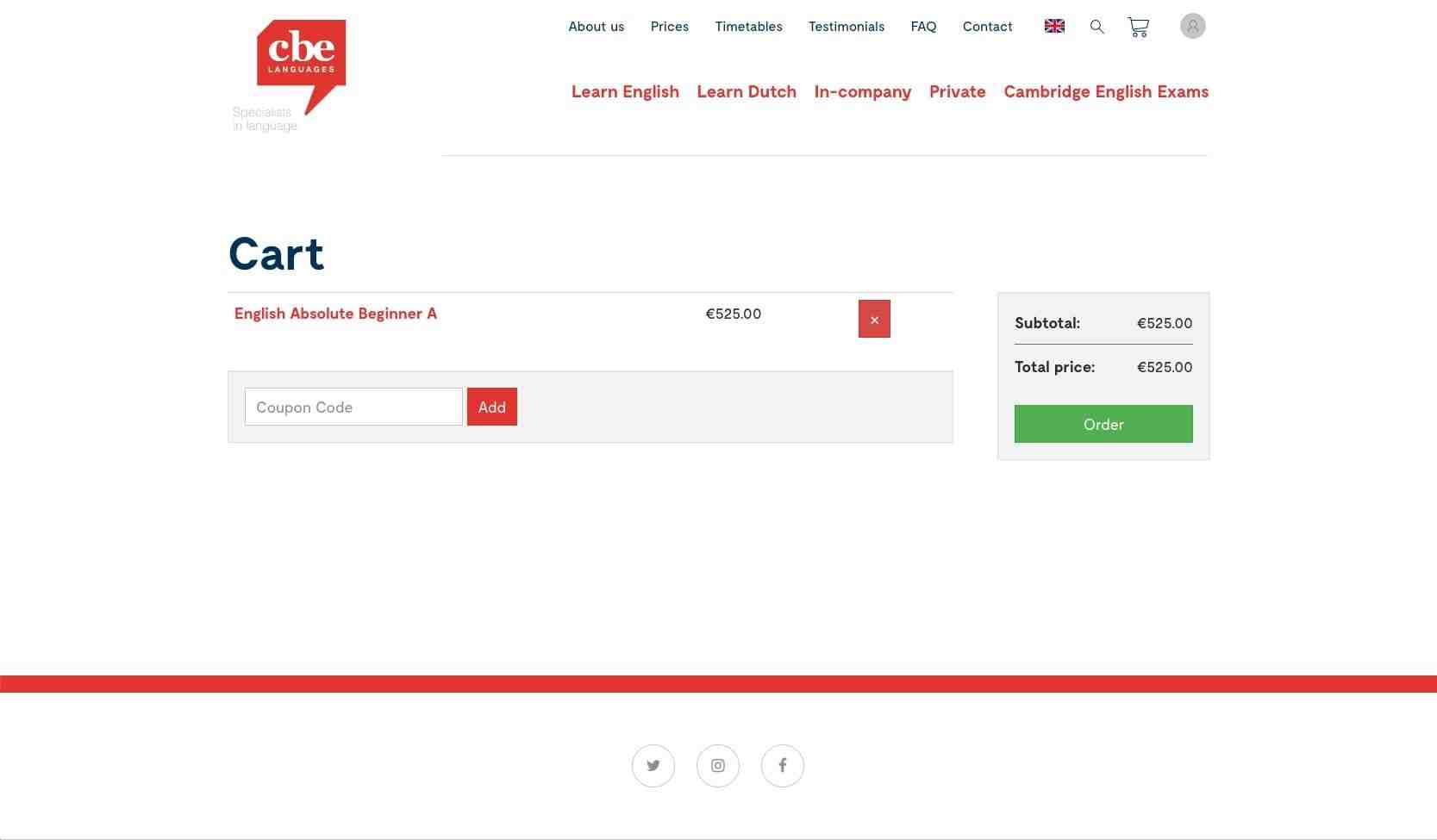Click Add to apply the coupon
The width and height of the screenshot is (1437, 840).
point(491,407)
